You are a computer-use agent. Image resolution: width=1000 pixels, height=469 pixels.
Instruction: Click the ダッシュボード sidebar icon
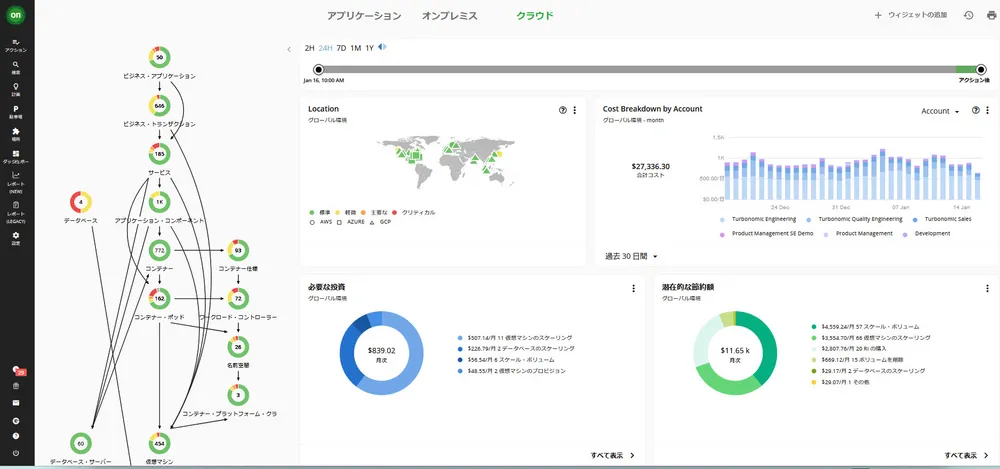[x=17, y=155]
